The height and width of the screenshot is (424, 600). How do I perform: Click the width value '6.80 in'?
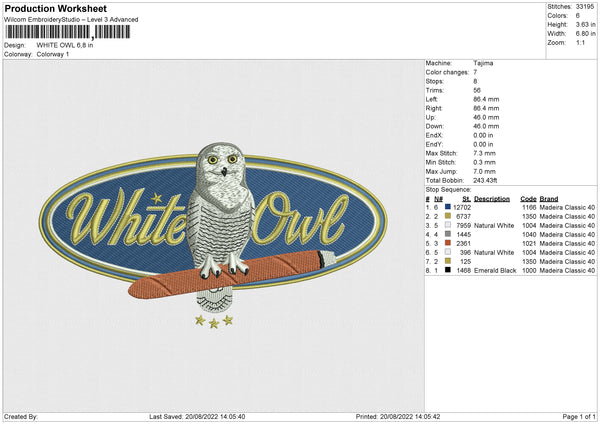(x=585, y=34)
